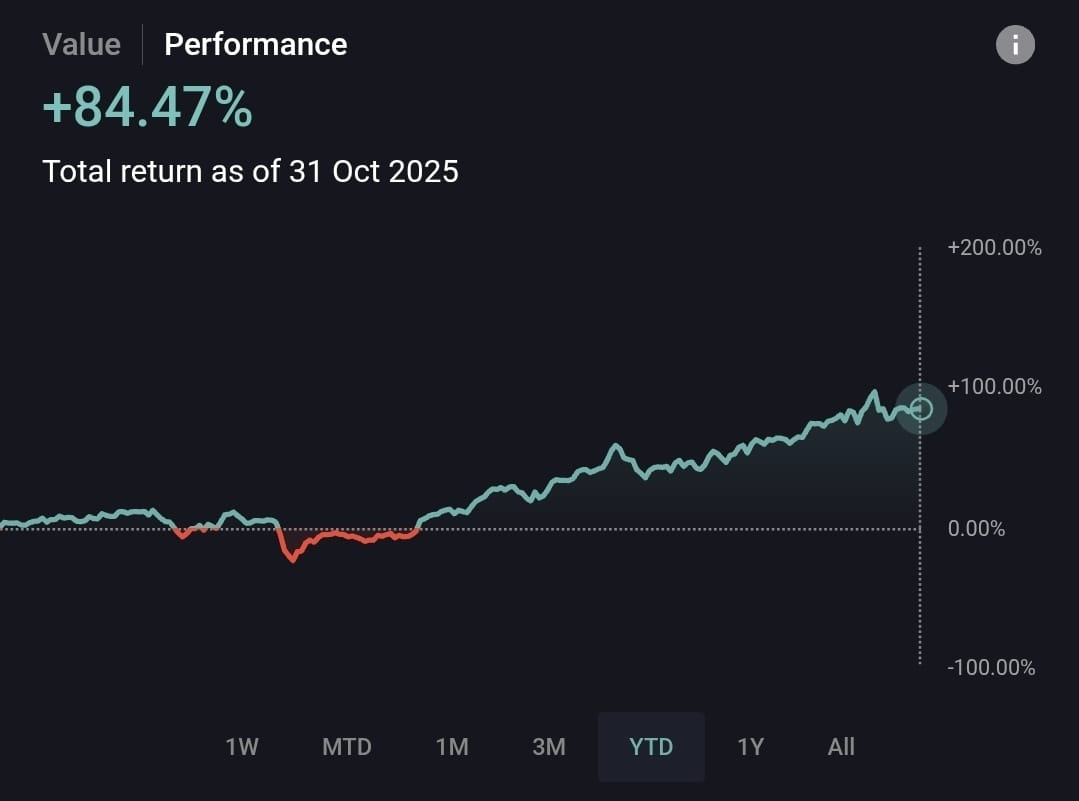
Task: Select the Performance tab
Action: [255, 44]
